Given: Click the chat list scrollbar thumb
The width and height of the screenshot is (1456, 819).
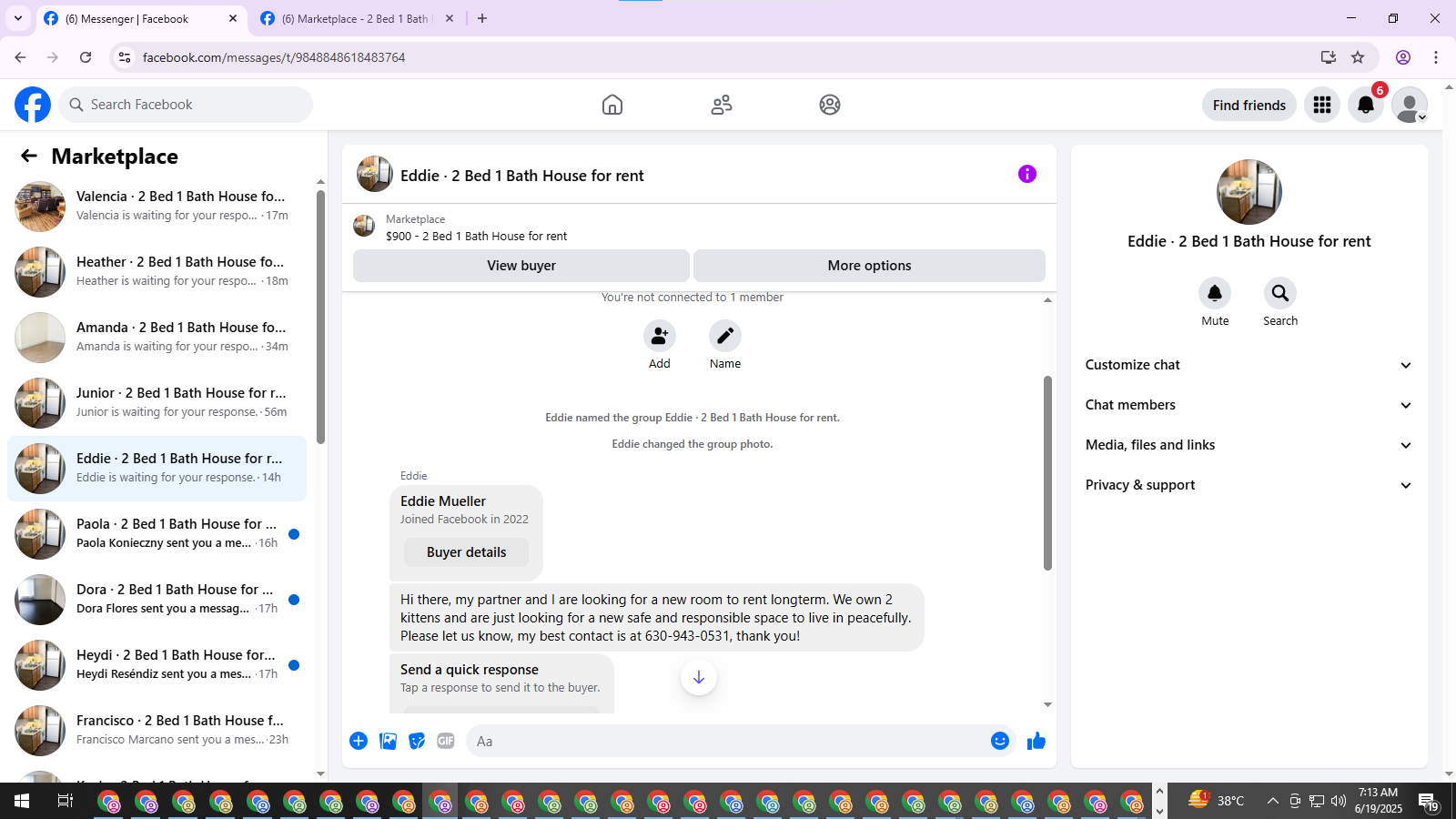Looking at the screenshot, I should point(320,317).
